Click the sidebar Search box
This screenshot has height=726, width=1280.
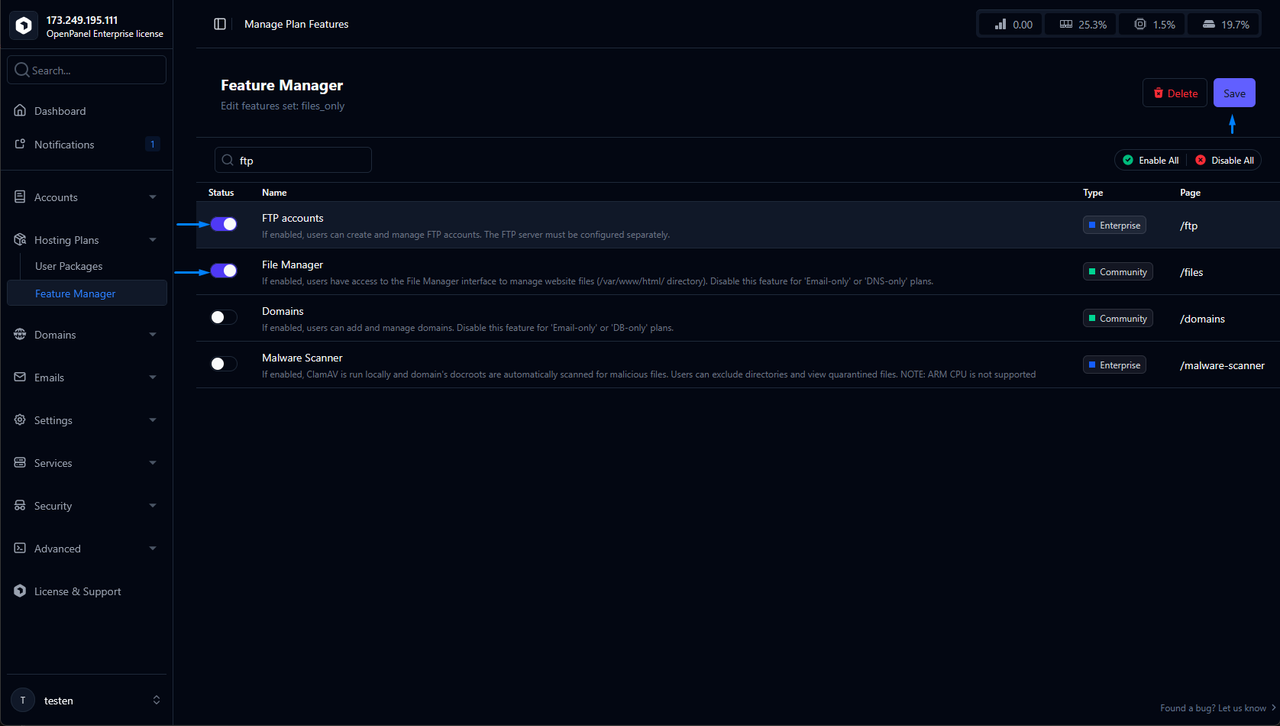click(86, 70)
